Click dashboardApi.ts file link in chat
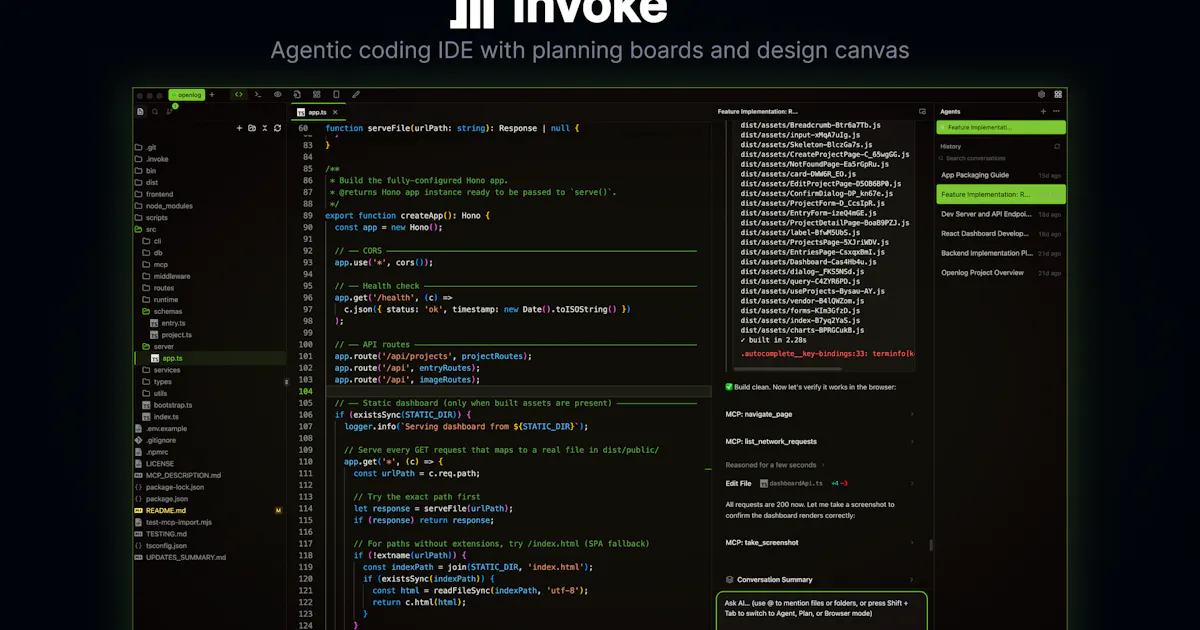1200x630 pixels. pyautogui.click(x=791, y=483)
